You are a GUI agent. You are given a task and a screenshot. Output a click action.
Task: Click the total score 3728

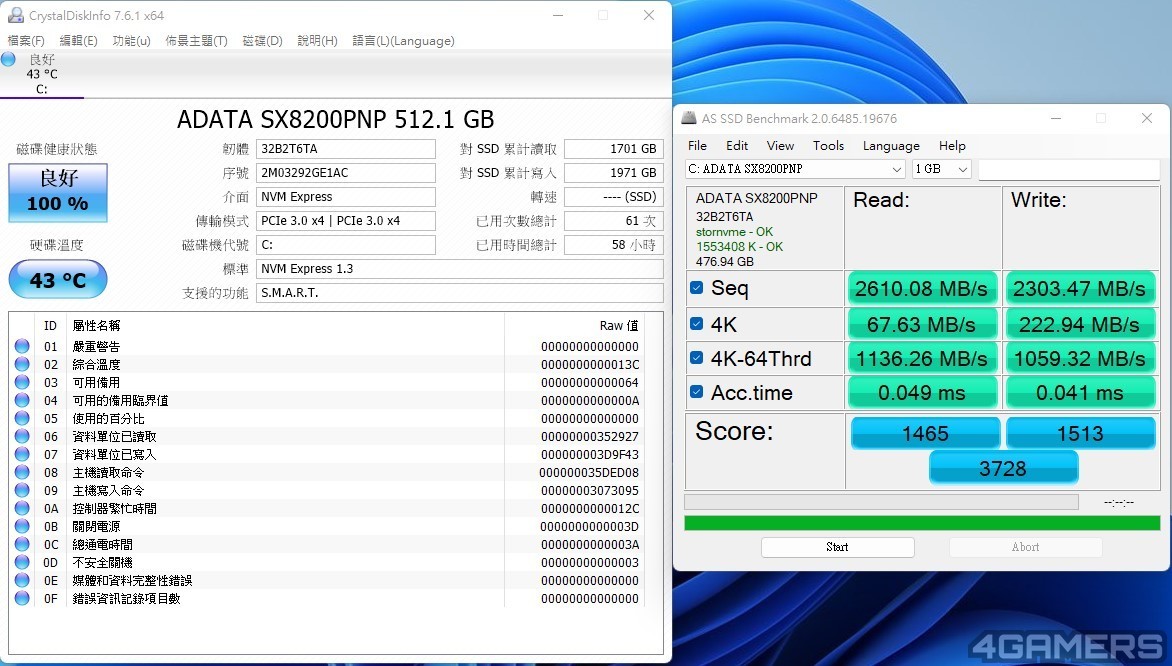tap(1003, 469)
